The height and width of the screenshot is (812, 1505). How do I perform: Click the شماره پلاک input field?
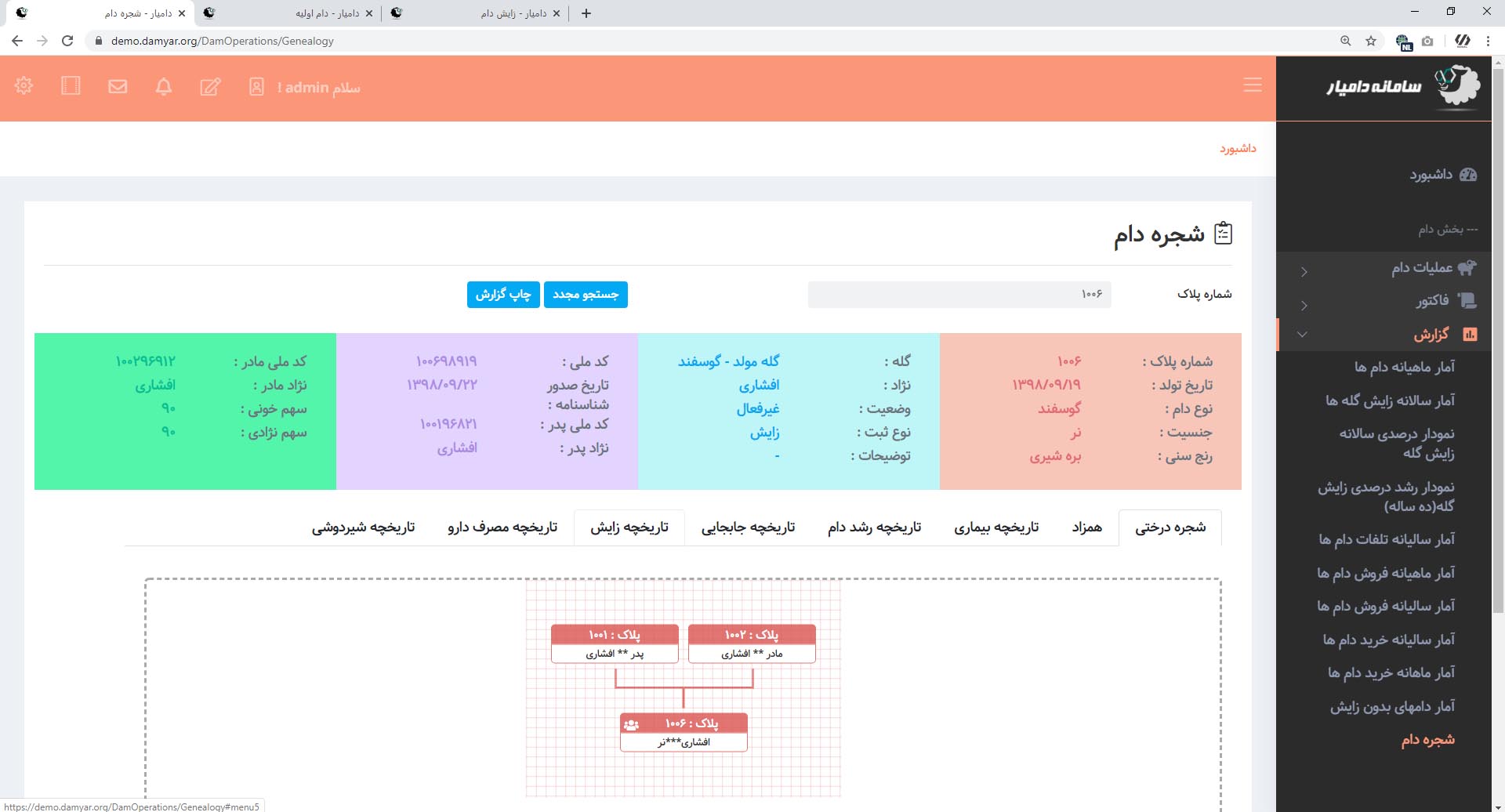(x=959, y=295)
